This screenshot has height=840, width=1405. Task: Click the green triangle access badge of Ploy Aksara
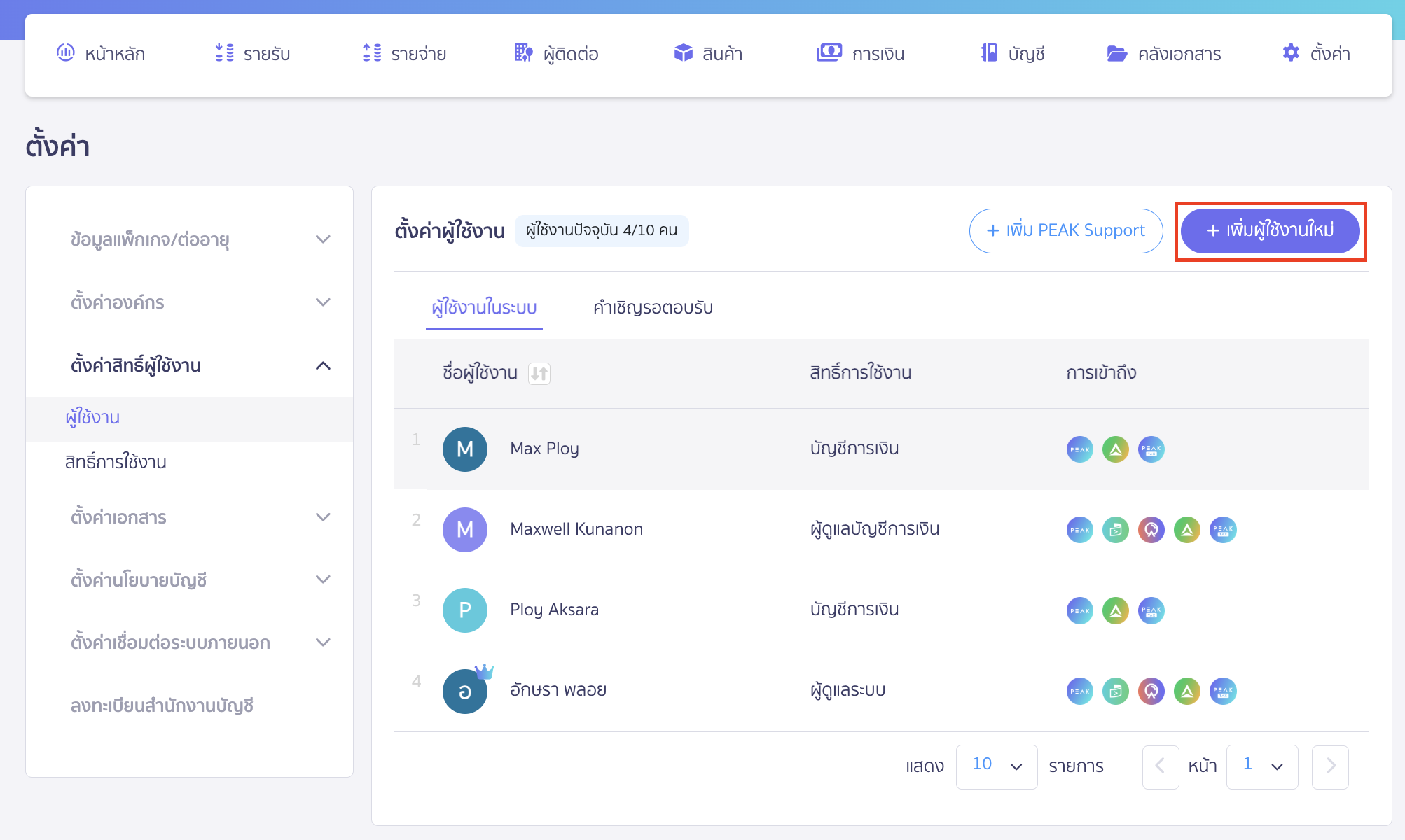[x=1115, y=610]
